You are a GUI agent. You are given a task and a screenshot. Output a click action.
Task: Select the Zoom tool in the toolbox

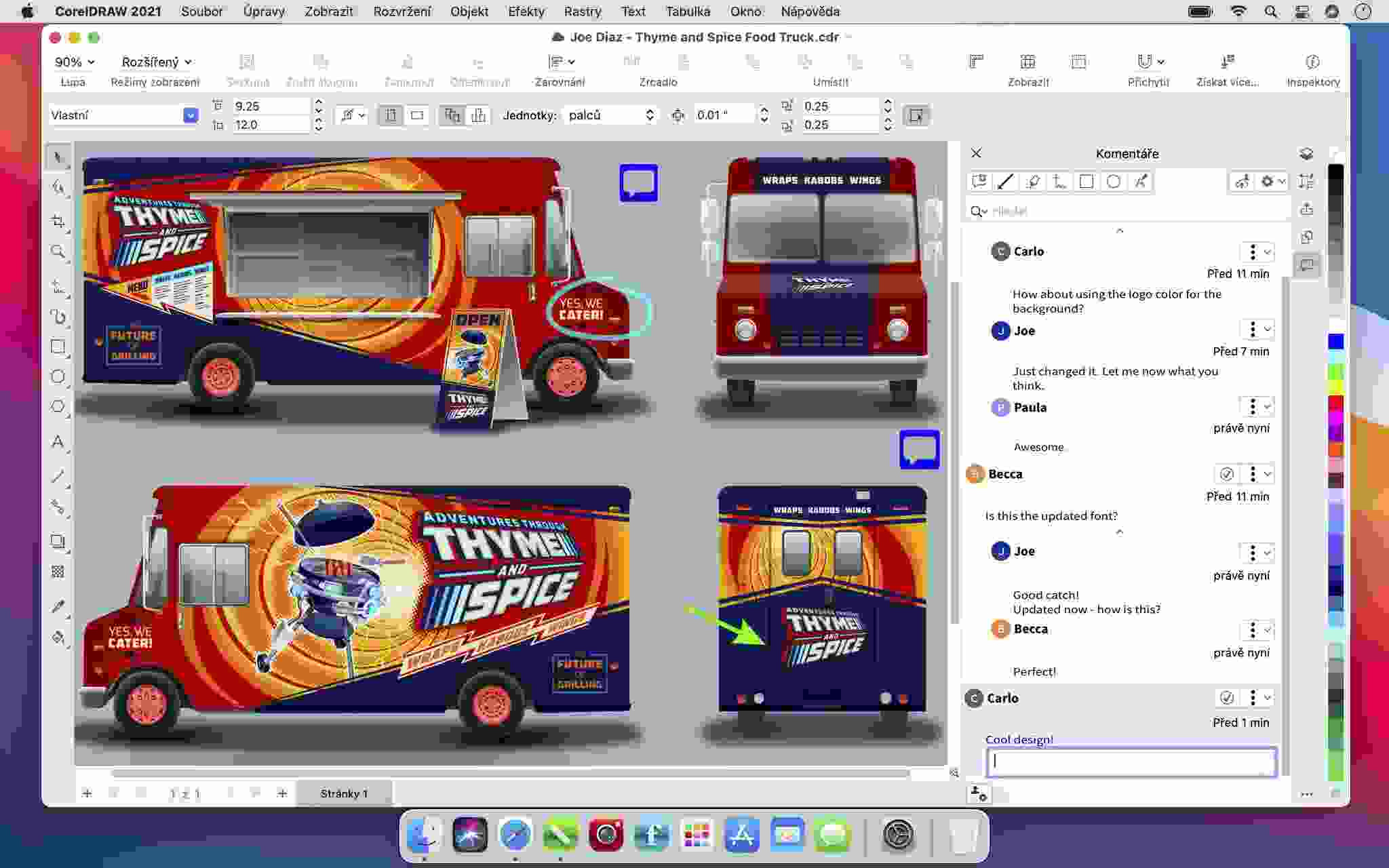pyautogui.click(x=58, y=252)
